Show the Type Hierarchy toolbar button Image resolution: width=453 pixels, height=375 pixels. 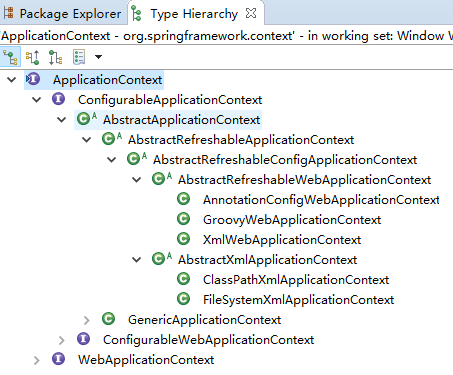(10, 57)
